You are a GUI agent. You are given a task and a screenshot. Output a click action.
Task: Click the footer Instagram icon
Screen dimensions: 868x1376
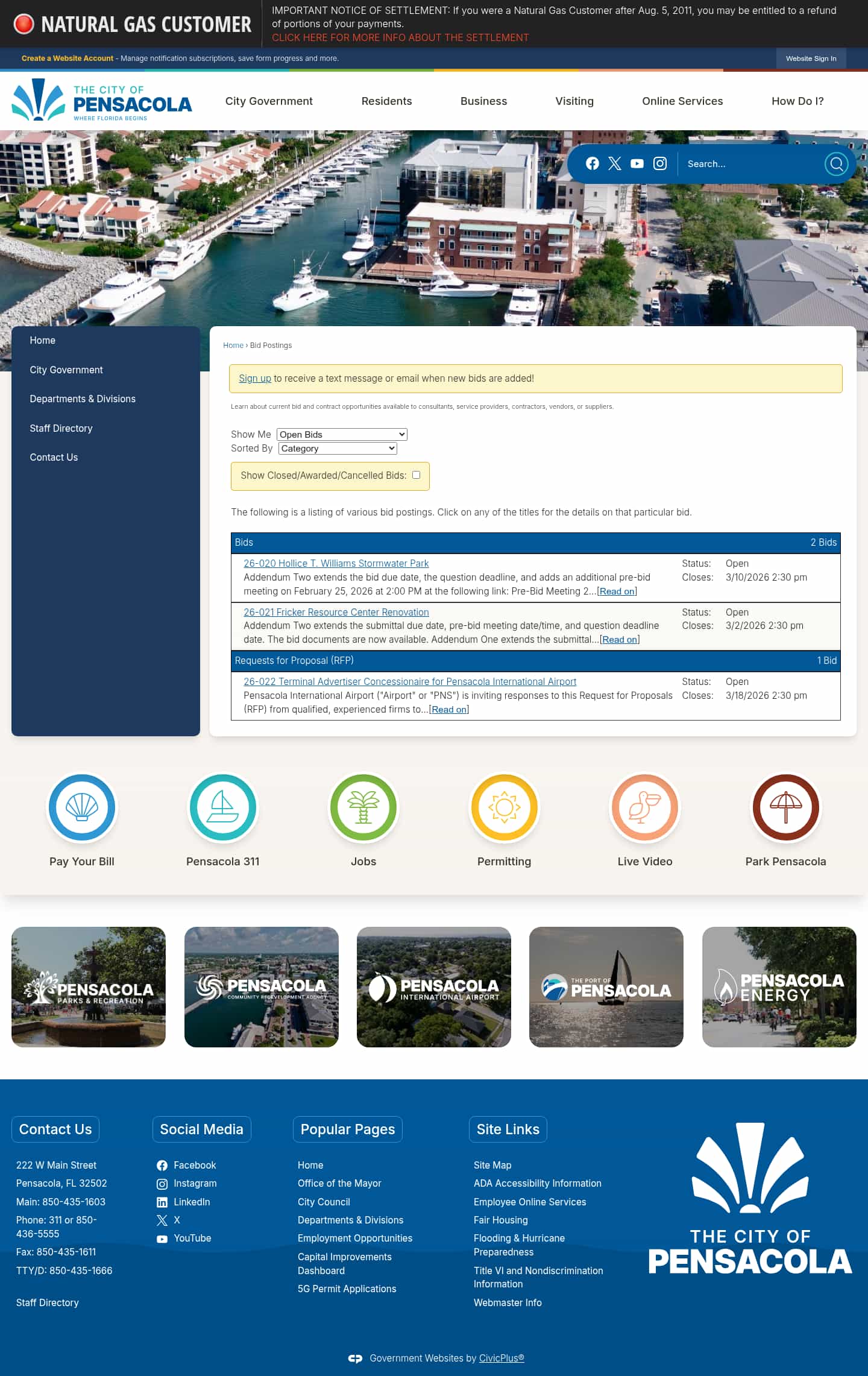162,1184
